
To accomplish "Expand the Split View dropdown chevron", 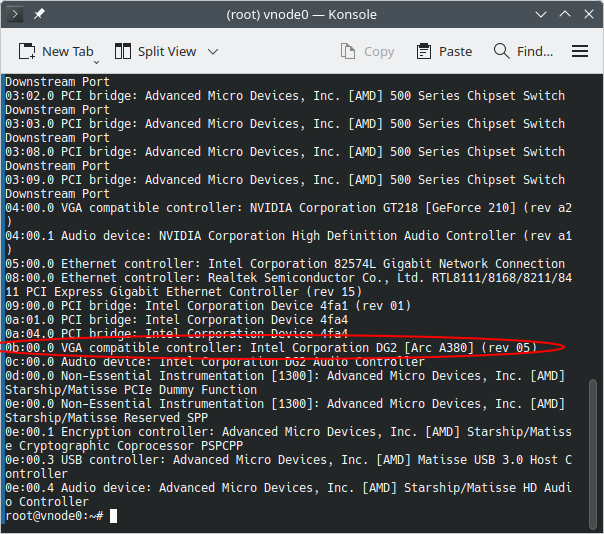I will tap(213, 51).
